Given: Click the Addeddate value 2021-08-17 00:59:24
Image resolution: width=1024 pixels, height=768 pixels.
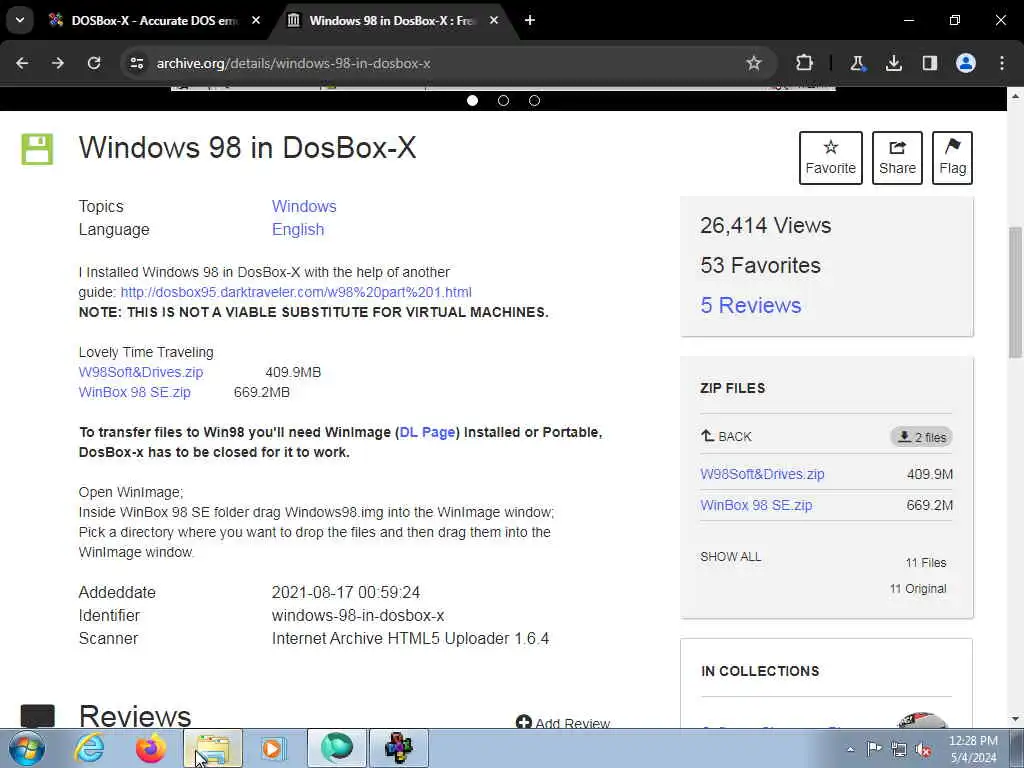Looking at the screenshot, I should pyautogui.click(x=346, y=593).
